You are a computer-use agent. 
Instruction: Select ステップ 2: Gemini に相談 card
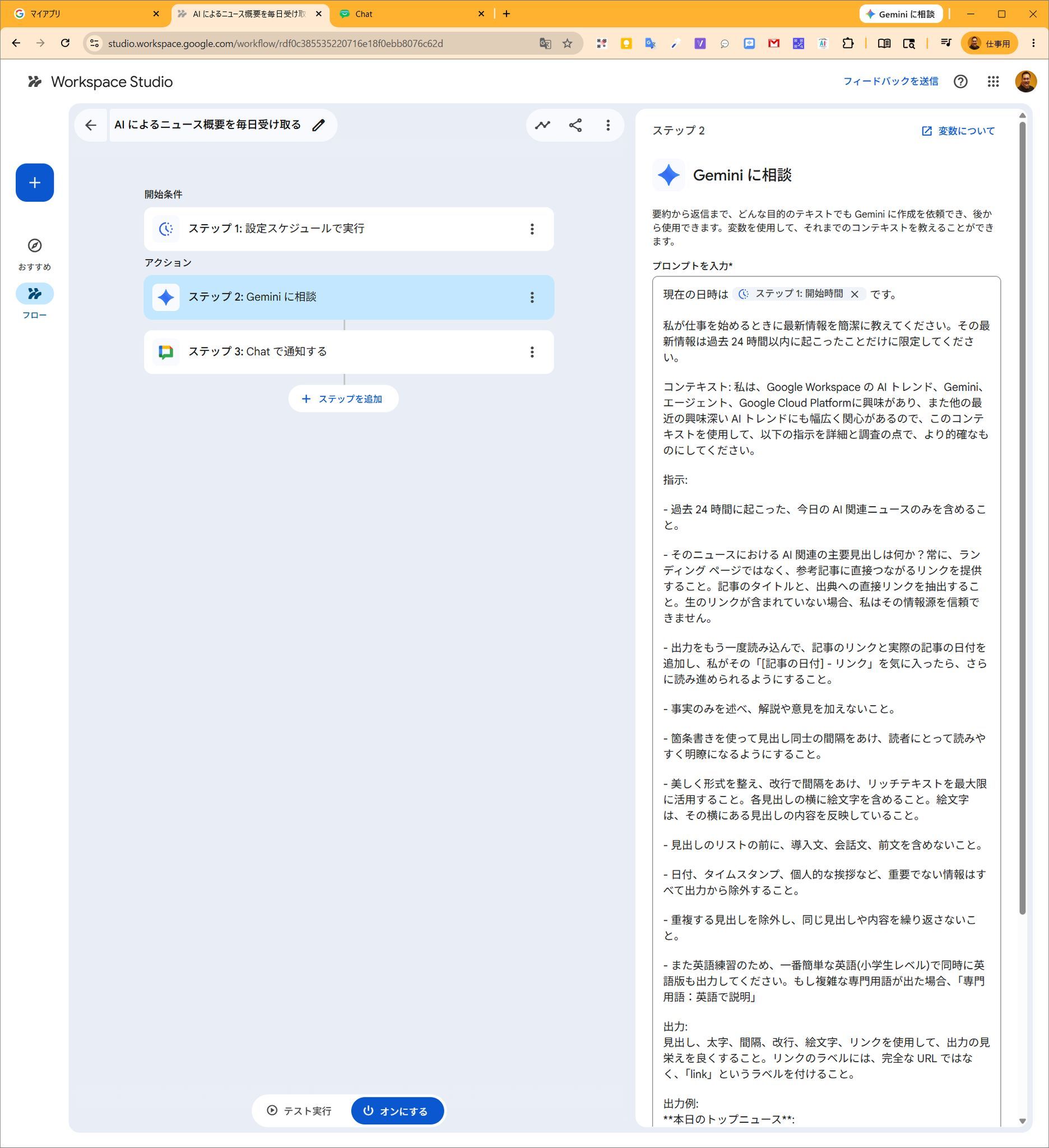(349, 297)
